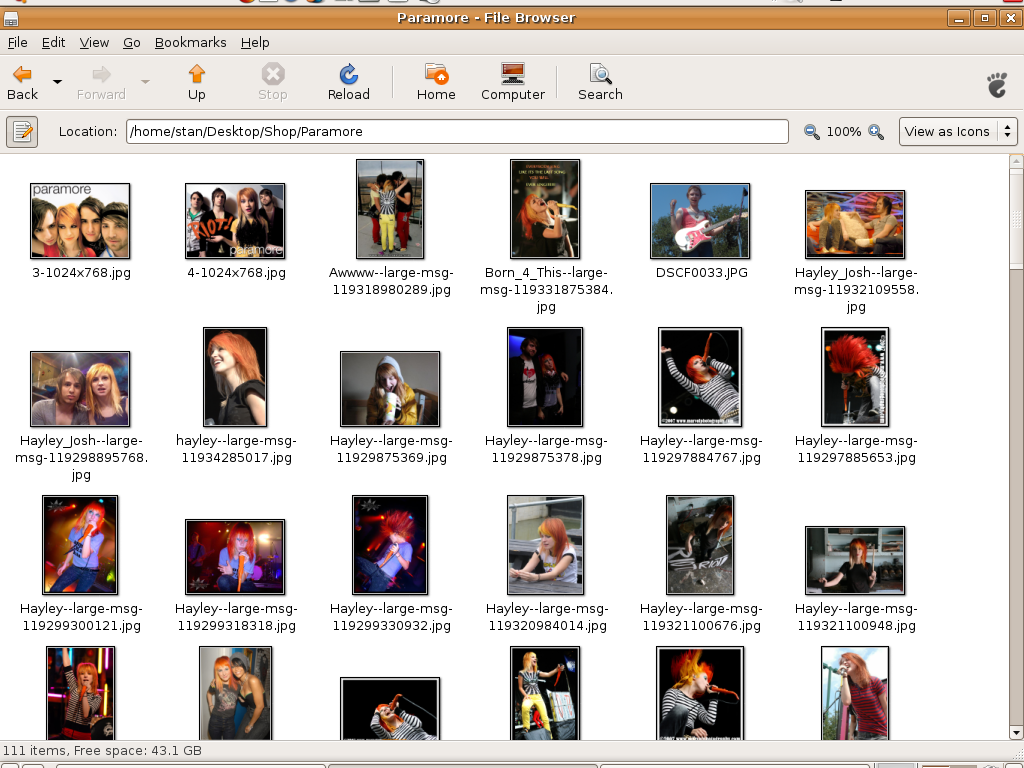Click the 100% zoom level button
The width and height of the screenshot is (1024, 768).
(844, 132)
